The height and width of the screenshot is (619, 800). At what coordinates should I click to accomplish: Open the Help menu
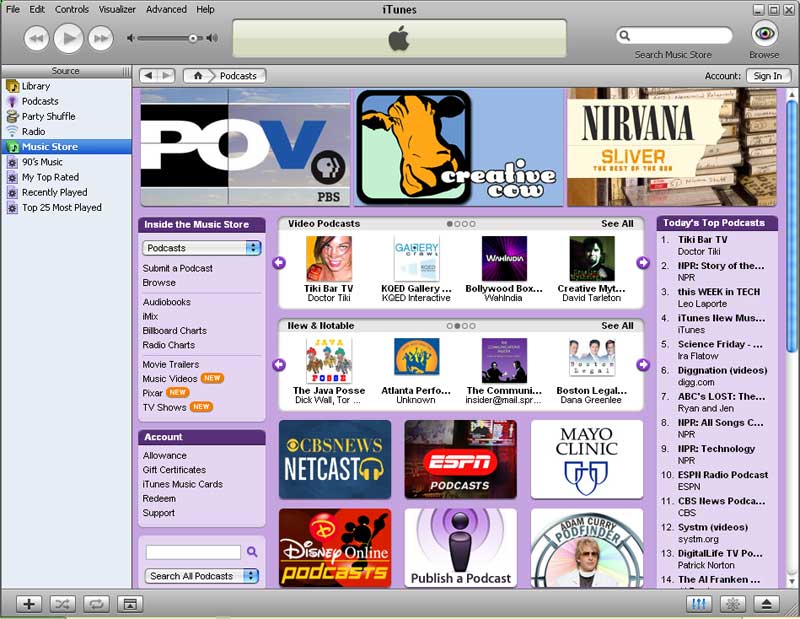(206, 9)
